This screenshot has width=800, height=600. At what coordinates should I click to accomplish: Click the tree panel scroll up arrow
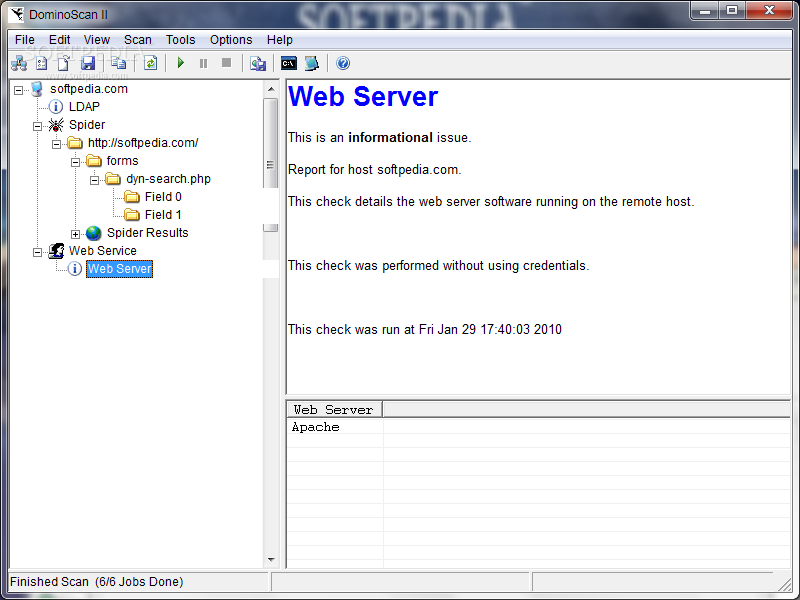pyautogui.click(x=271, y=89)
